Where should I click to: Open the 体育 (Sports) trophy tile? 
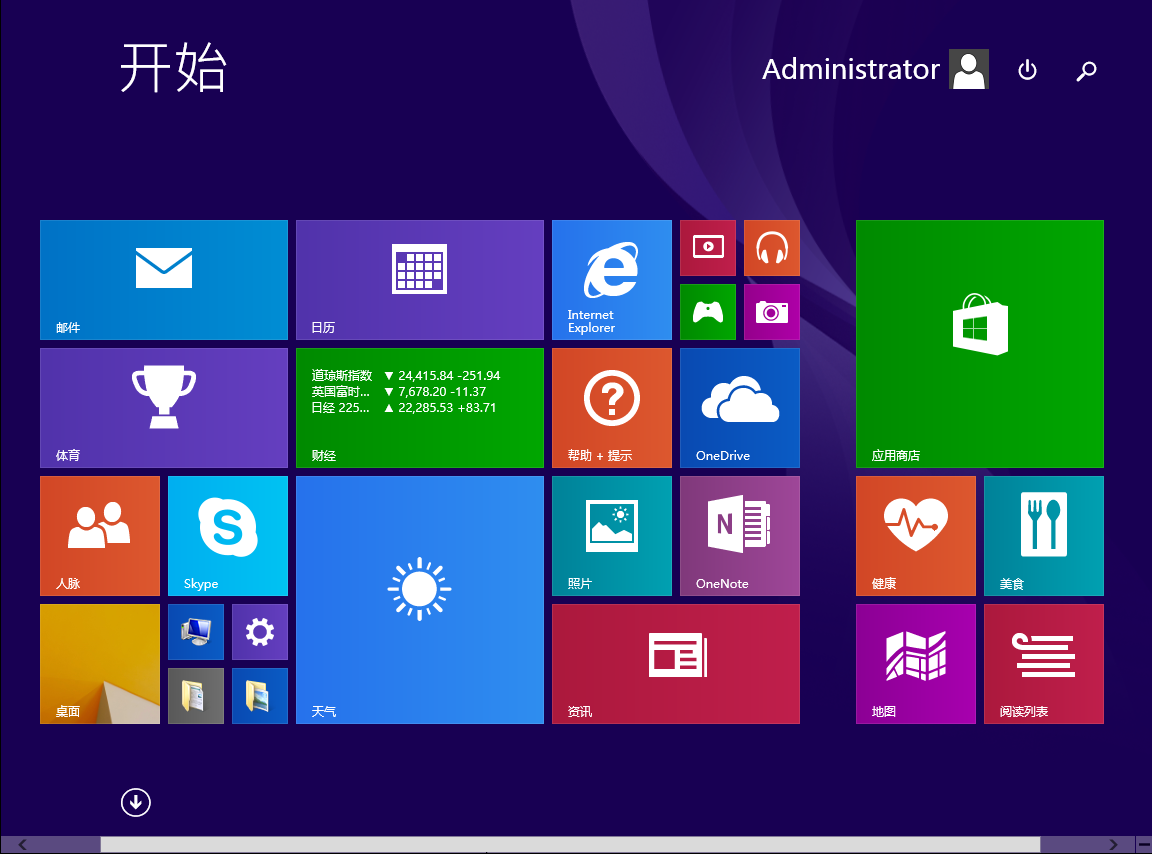164,408
